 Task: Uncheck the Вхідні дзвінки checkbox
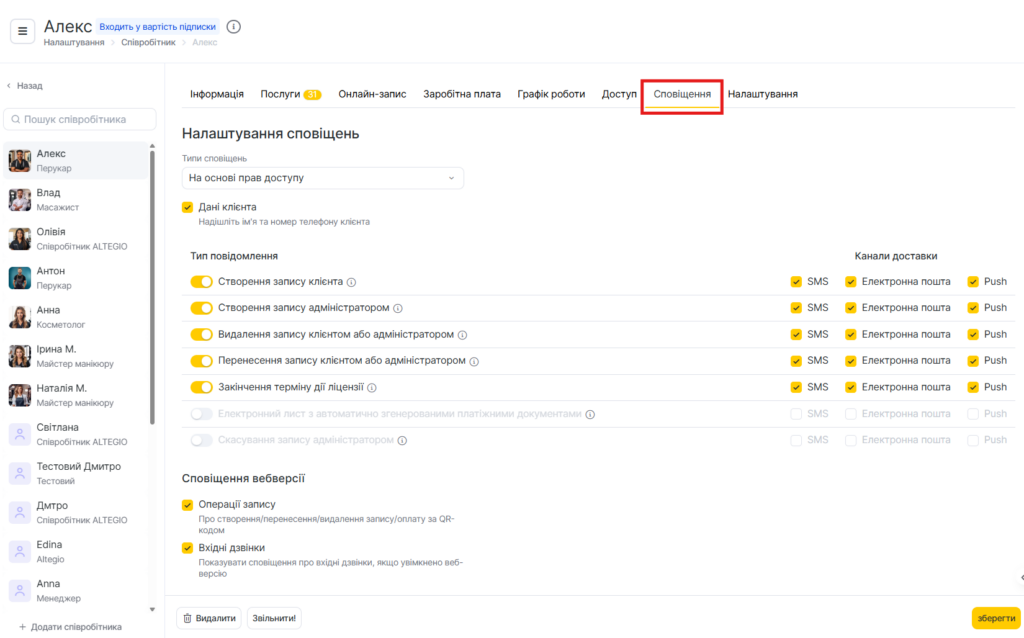pyautogui.click(x=188, y=548)
